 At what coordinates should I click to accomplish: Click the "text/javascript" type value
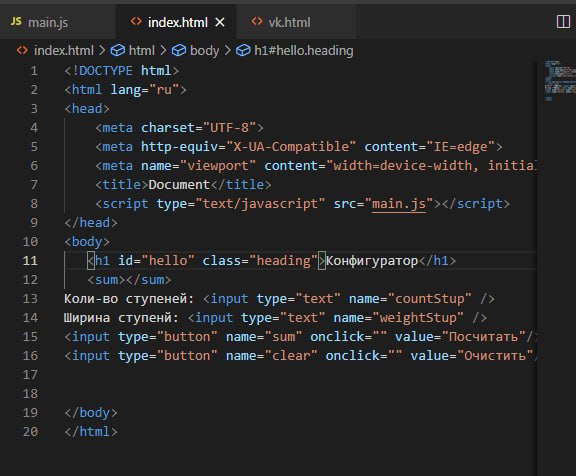(260, 204)
